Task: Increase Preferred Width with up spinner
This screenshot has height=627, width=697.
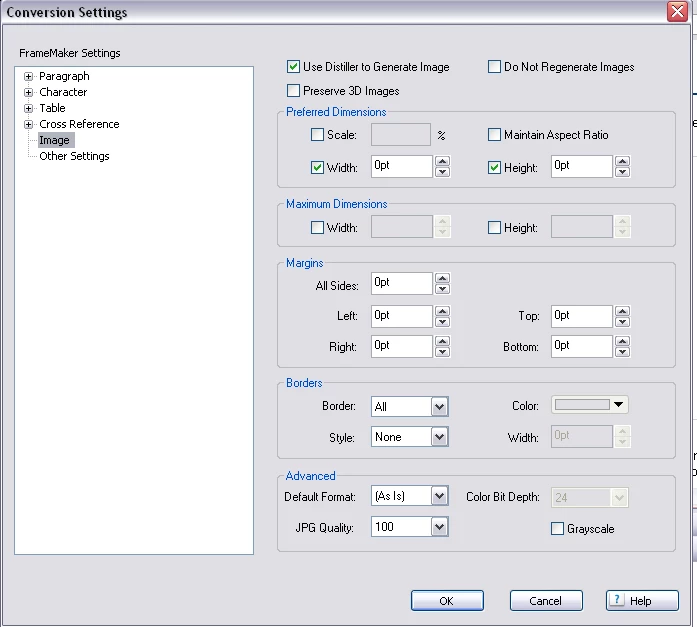Action: (x=442, y=161)
